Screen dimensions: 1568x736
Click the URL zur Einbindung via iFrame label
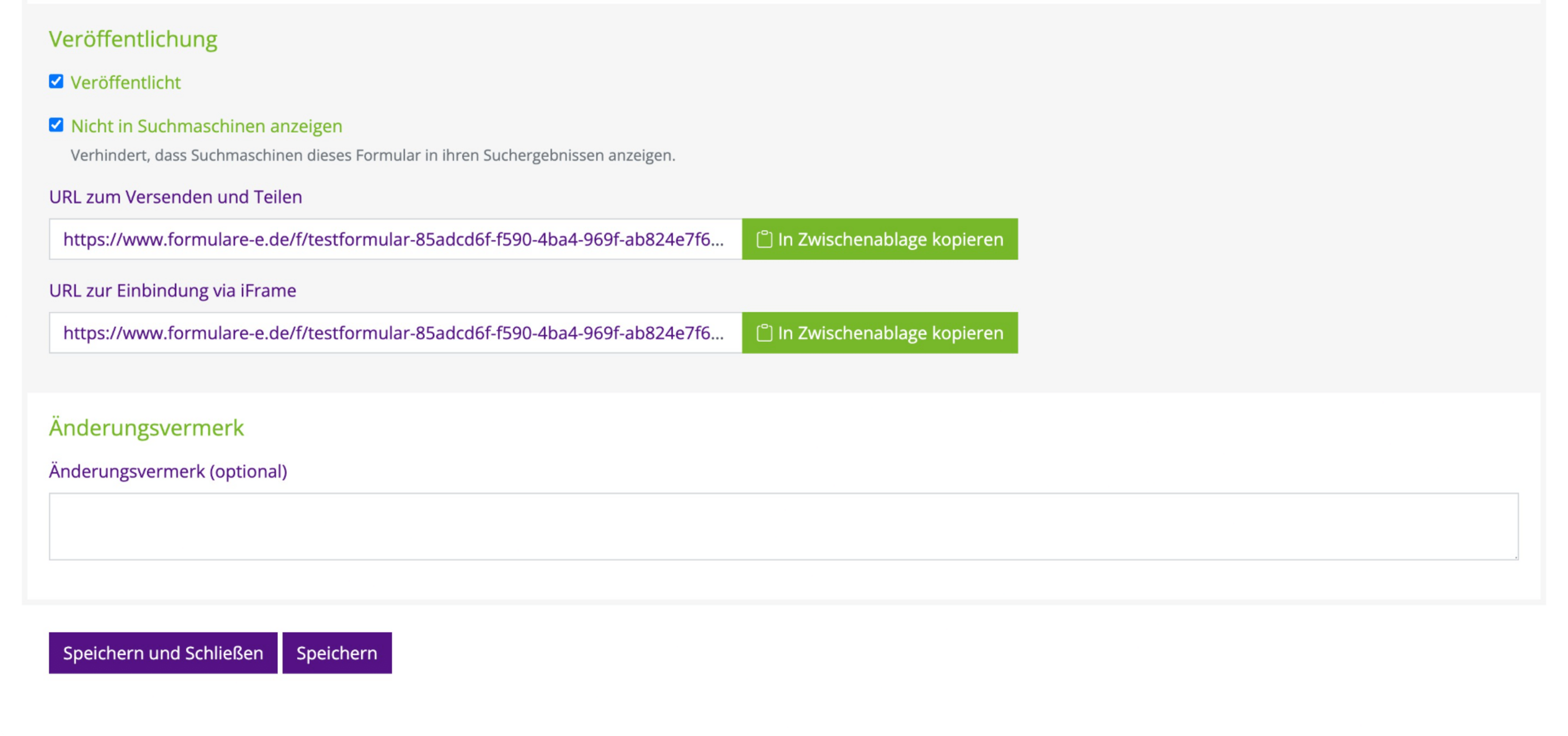tap(172, 291)
